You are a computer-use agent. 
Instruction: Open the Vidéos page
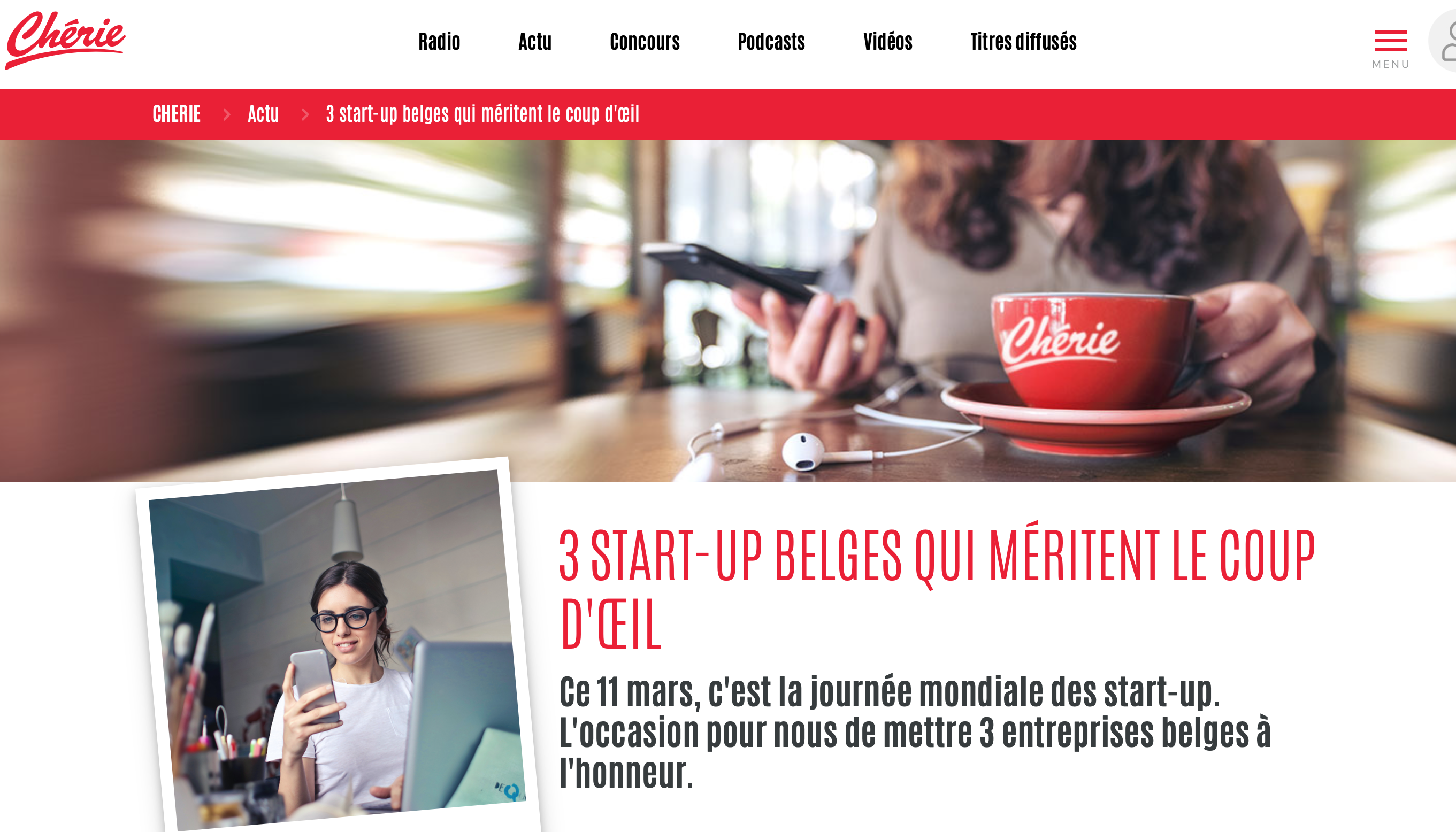point(887,41)
